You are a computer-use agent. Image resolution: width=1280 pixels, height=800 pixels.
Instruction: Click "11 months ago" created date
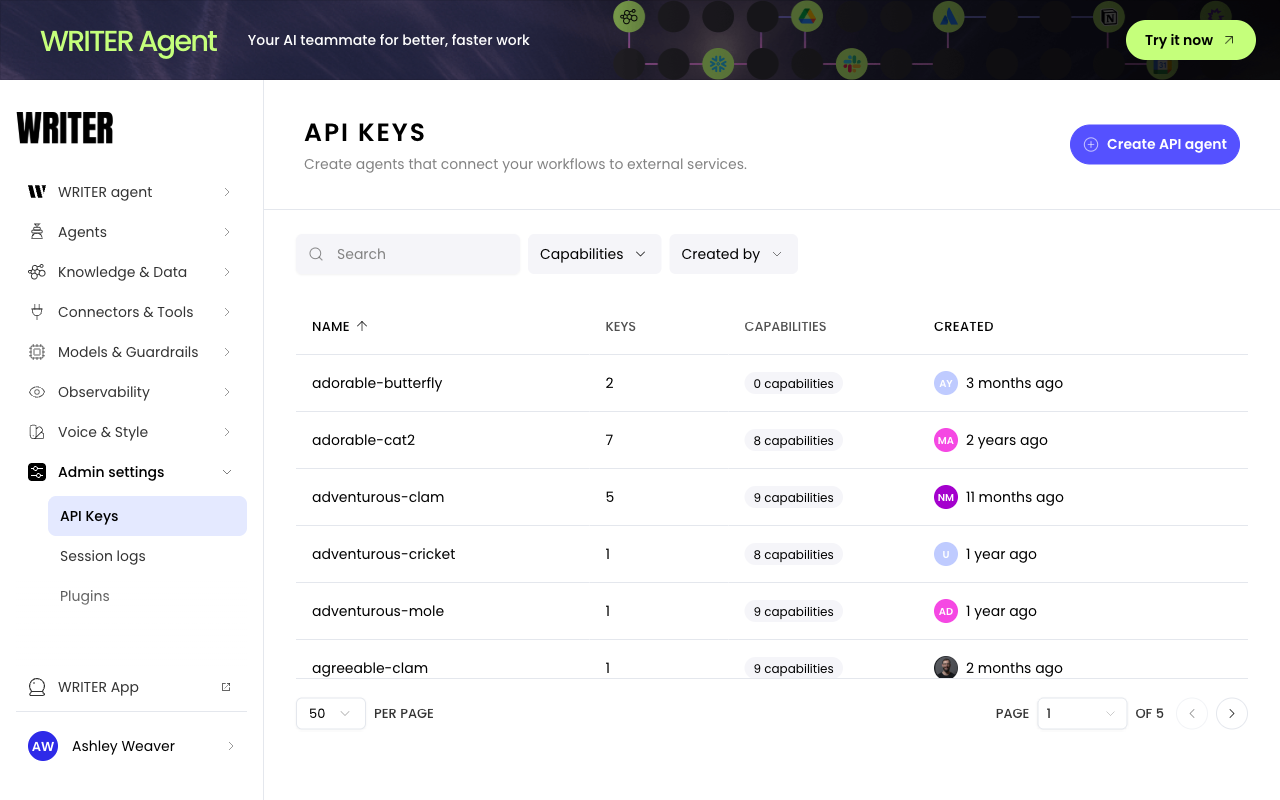[x=1015, y=497]
